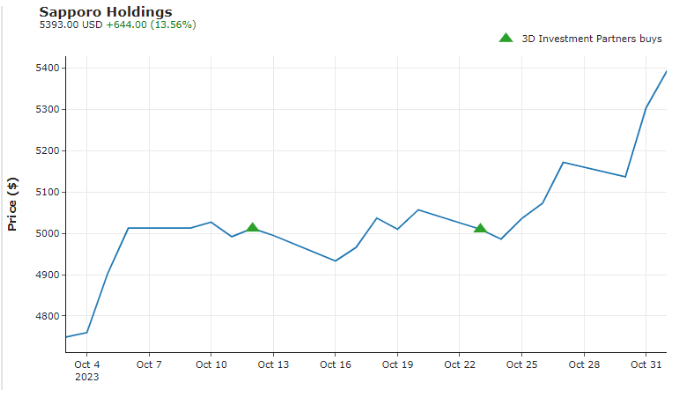This screenshot has width=685, height=407.
Task: Click the Oct 10 date tick label
Action: click(211, 365)
